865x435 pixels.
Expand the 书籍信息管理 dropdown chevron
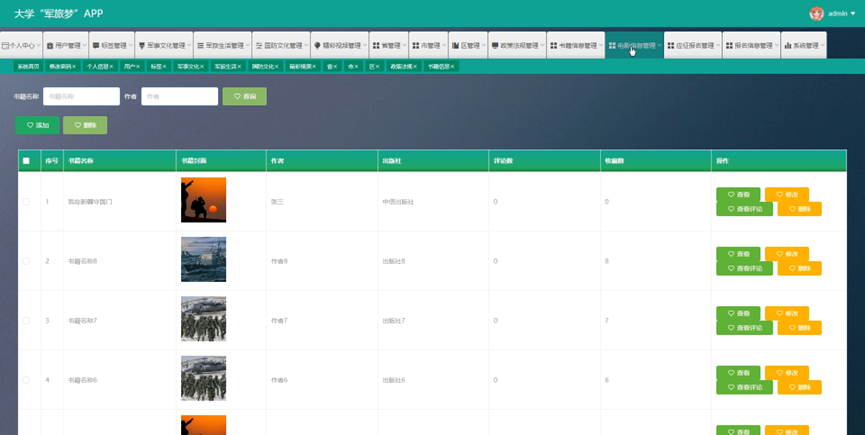coord(600,46)
